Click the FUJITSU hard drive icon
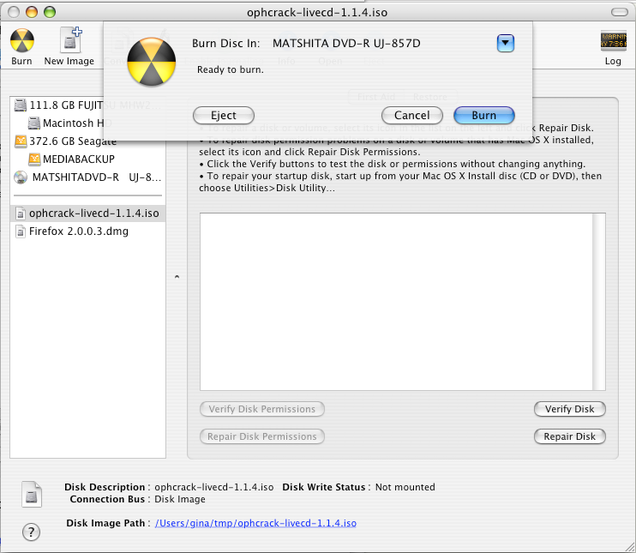636x553 pixels. tap(20, 105)
